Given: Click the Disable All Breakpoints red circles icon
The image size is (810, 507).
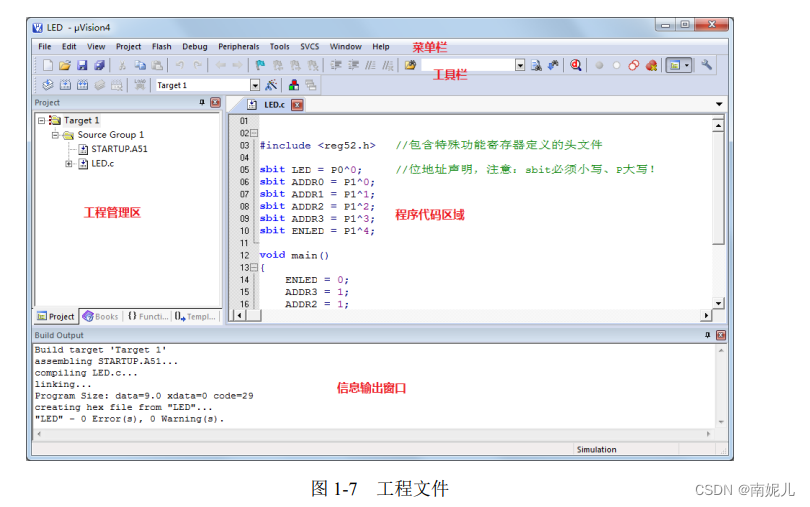Looking at the screenshot, I should pyautogui.click(x=634, y=65).
